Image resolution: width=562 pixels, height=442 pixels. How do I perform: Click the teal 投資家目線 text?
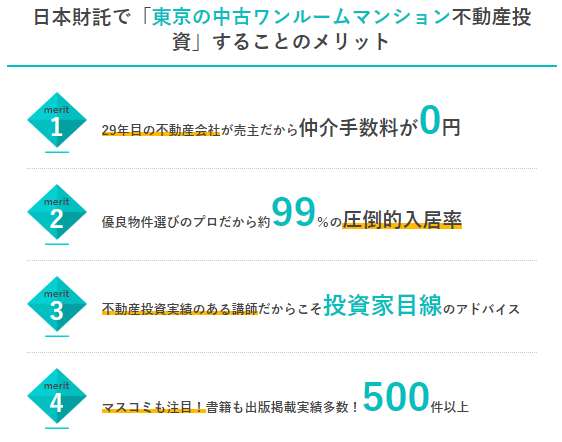[x=382, y=305]
